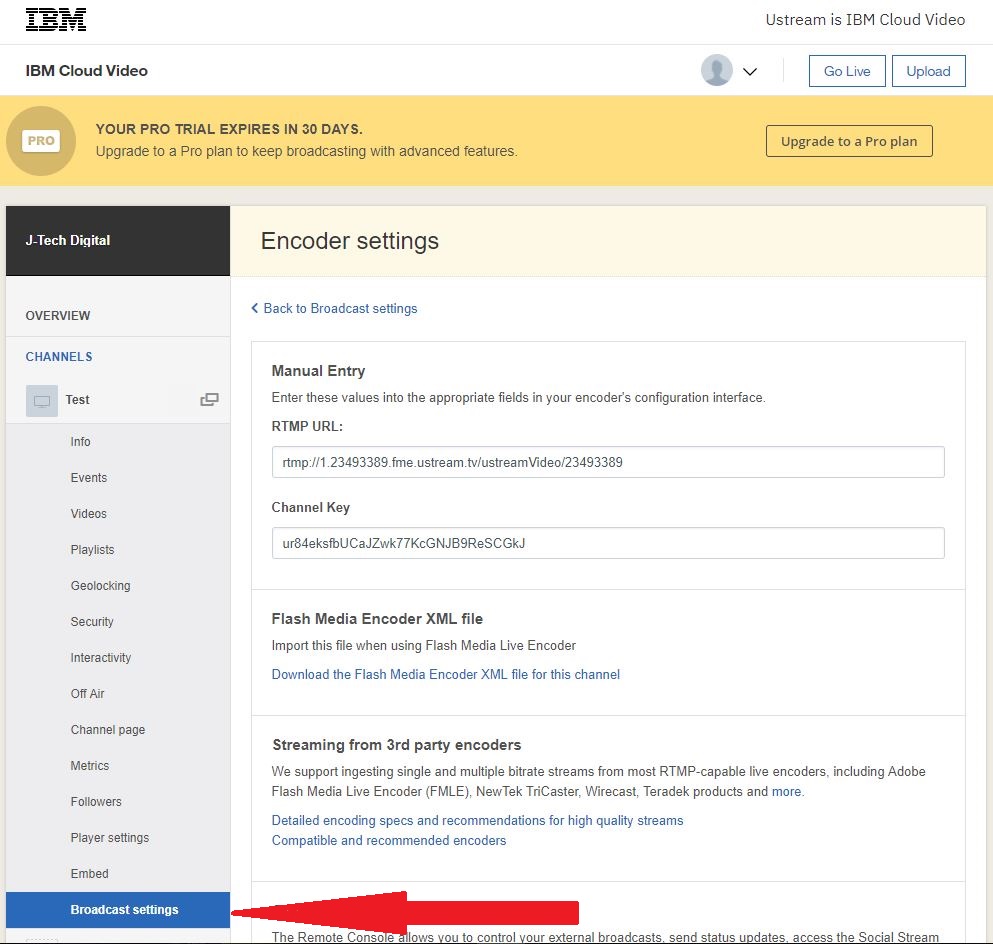Click the back chevron beside Broadcast settings
Image resolution: width=993 pixels, height=944 pixels.
pyautogui.click(x=255, y=308)
